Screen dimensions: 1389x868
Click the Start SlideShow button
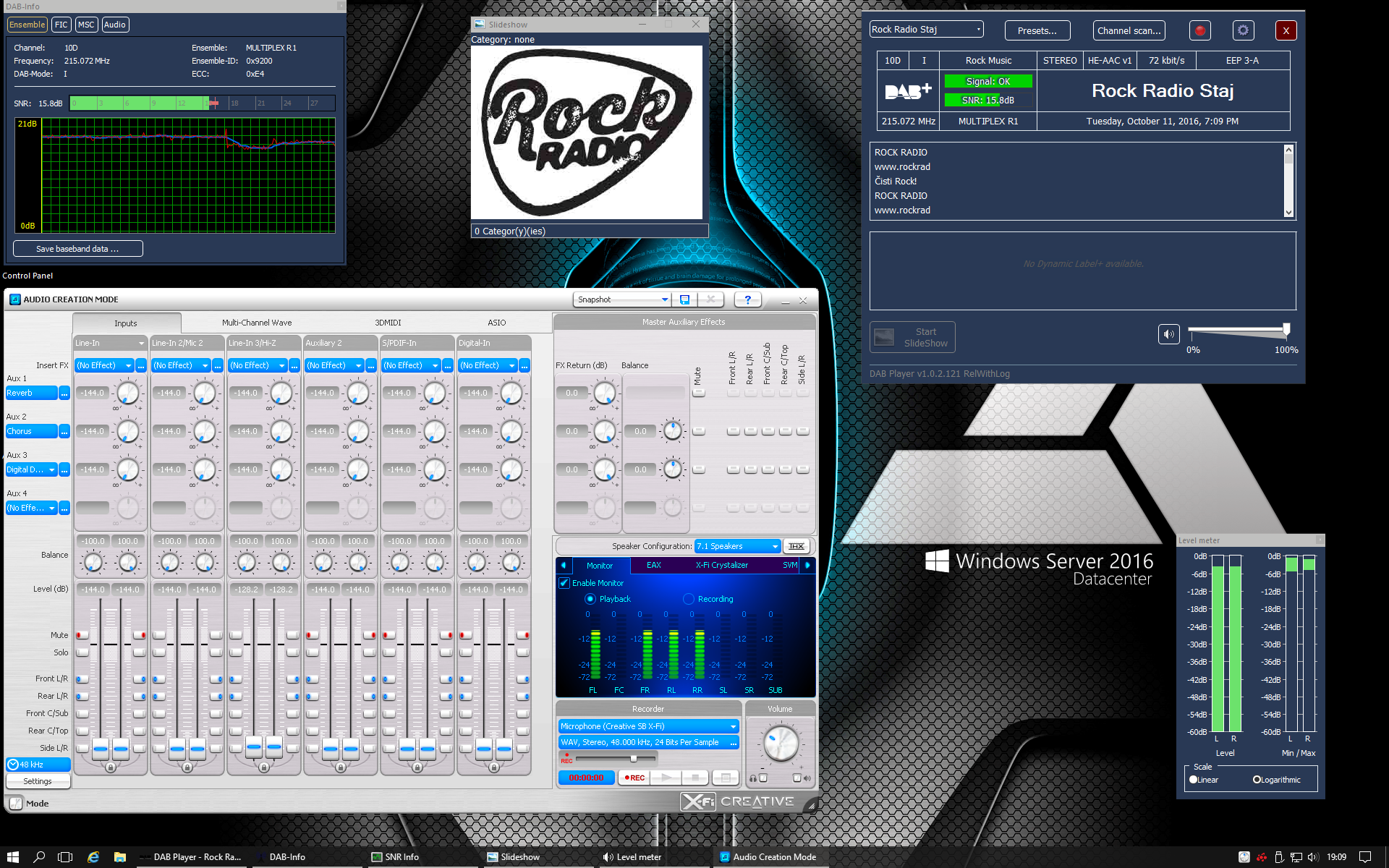pos(912,337)
